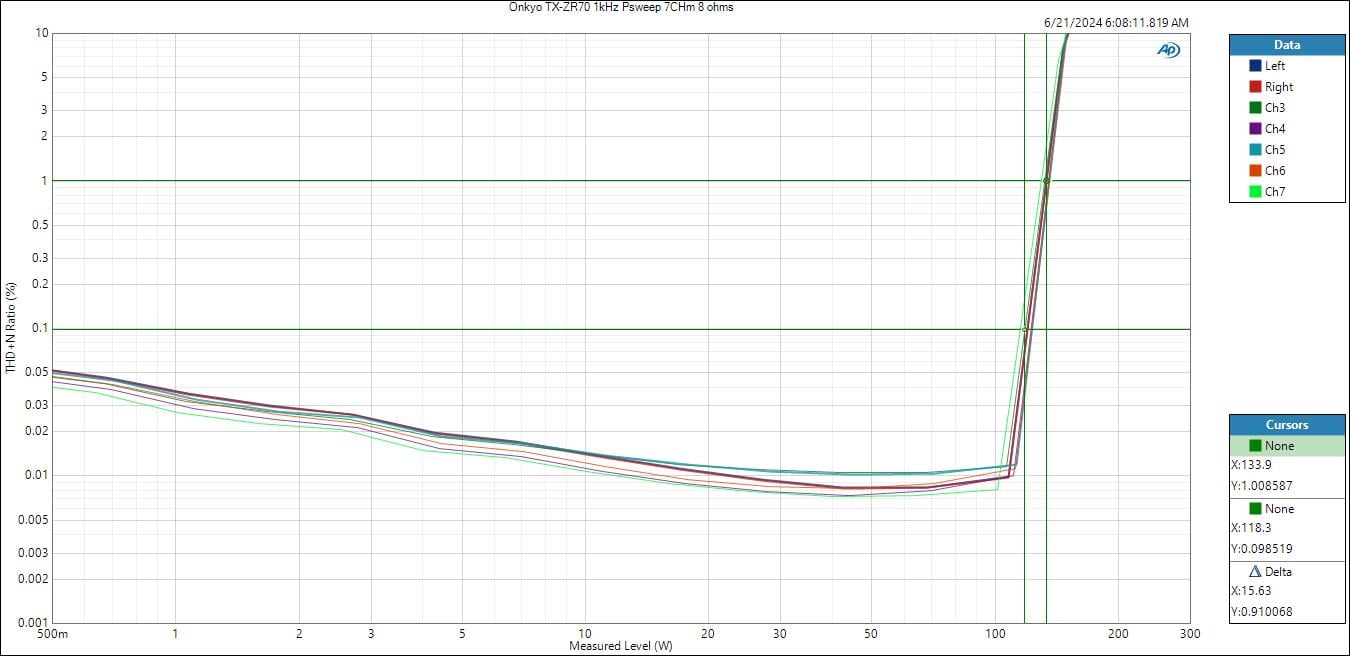Click the Measured Level (W) axis label
1350x656 pixels.
(620, 646)
